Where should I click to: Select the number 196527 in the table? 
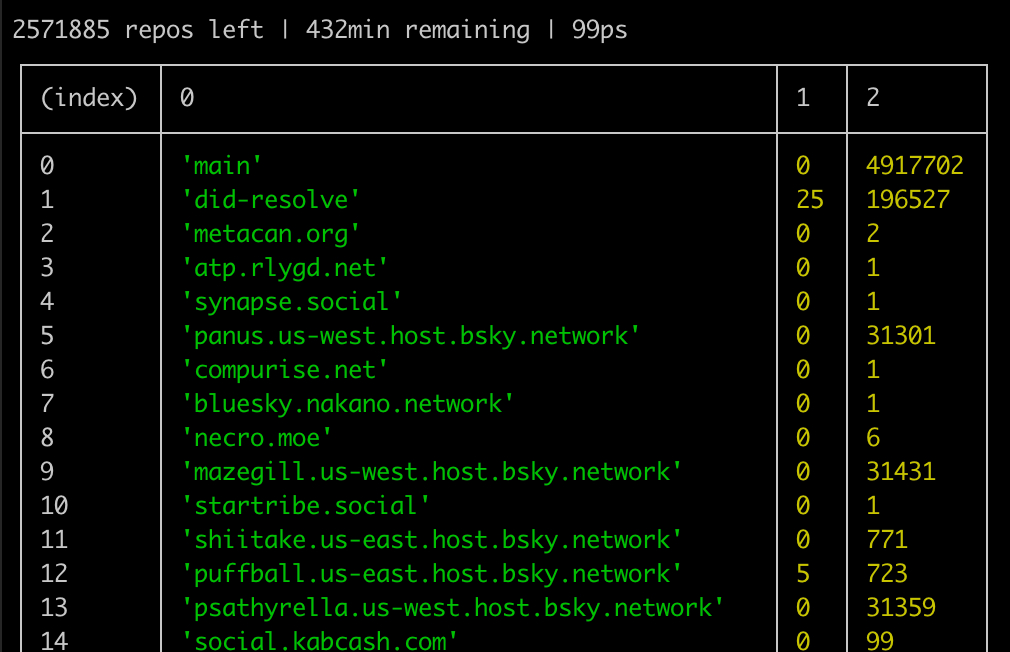[907, 200]
